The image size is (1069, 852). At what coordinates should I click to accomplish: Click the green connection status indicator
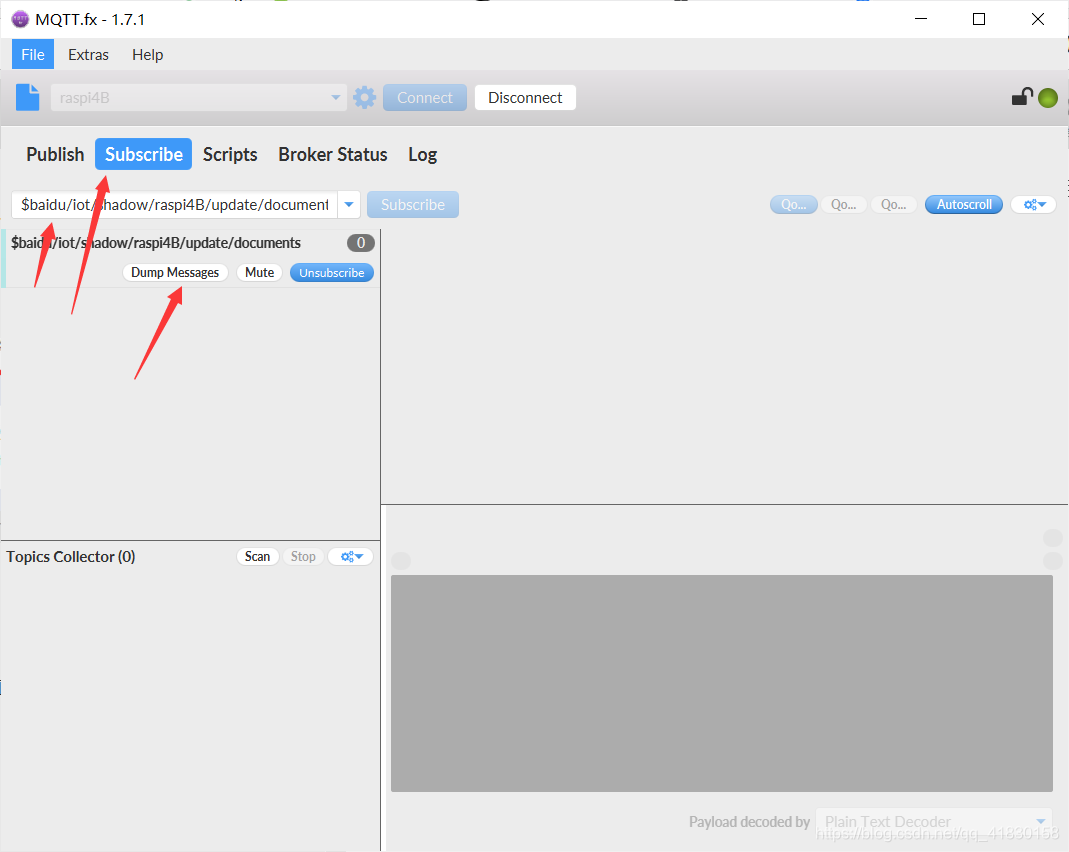coord(1048,98)
